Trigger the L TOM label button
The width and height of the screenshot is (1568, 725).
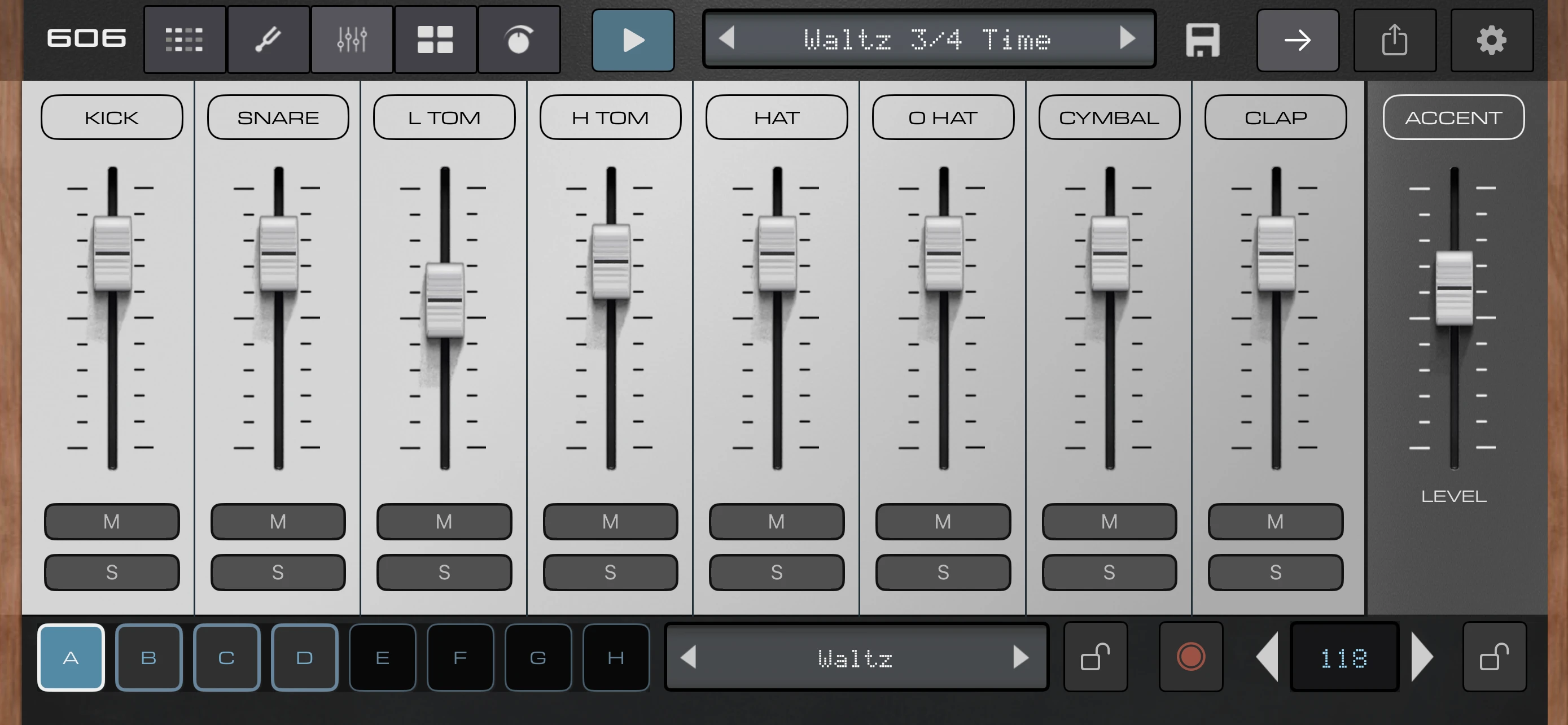coord(444,117)
